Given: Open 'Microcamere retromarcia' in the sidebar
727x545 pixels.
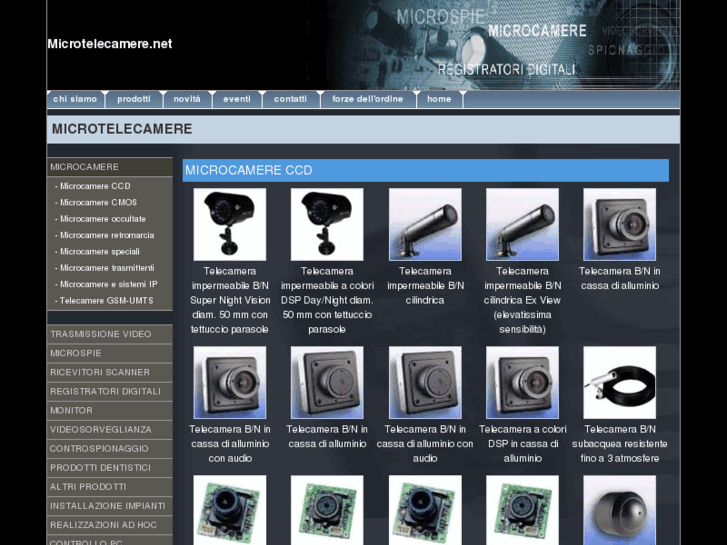Looking at the screenshot, I should [105, 235].
